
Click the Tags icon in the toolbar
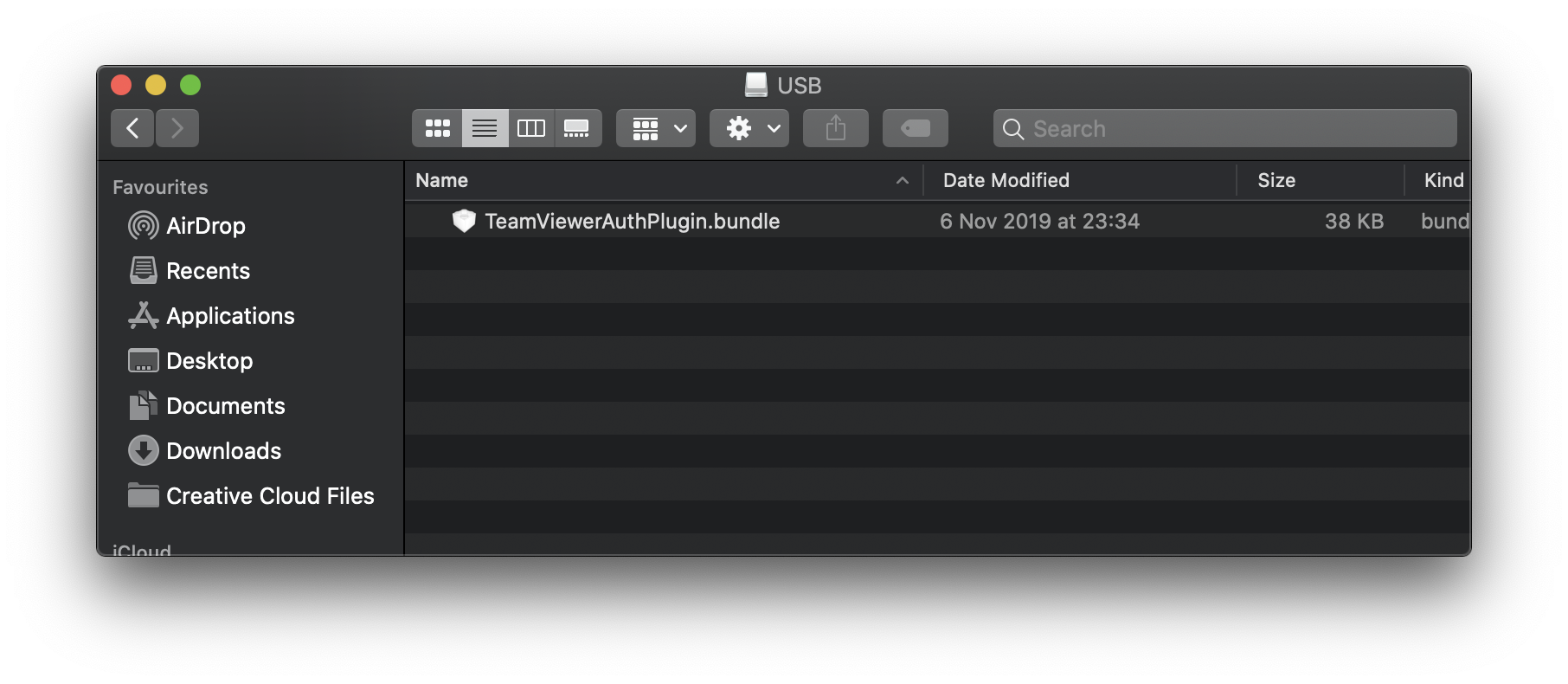tap(915, 127)
